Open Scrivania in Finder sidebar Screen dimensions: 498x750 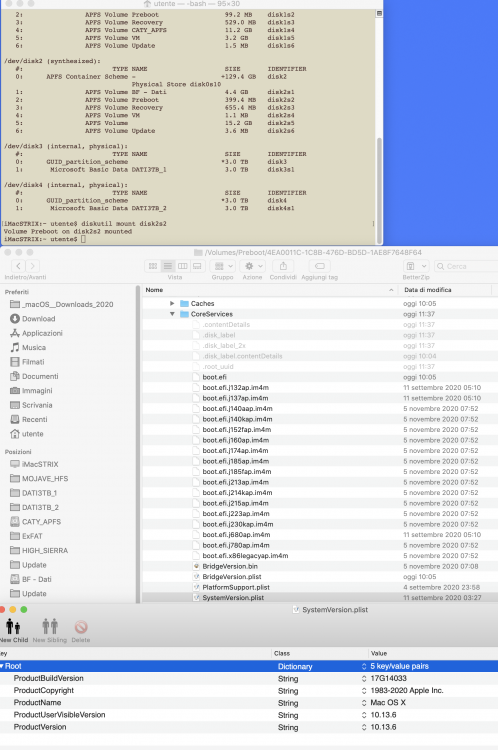click(x=31, y=405)
